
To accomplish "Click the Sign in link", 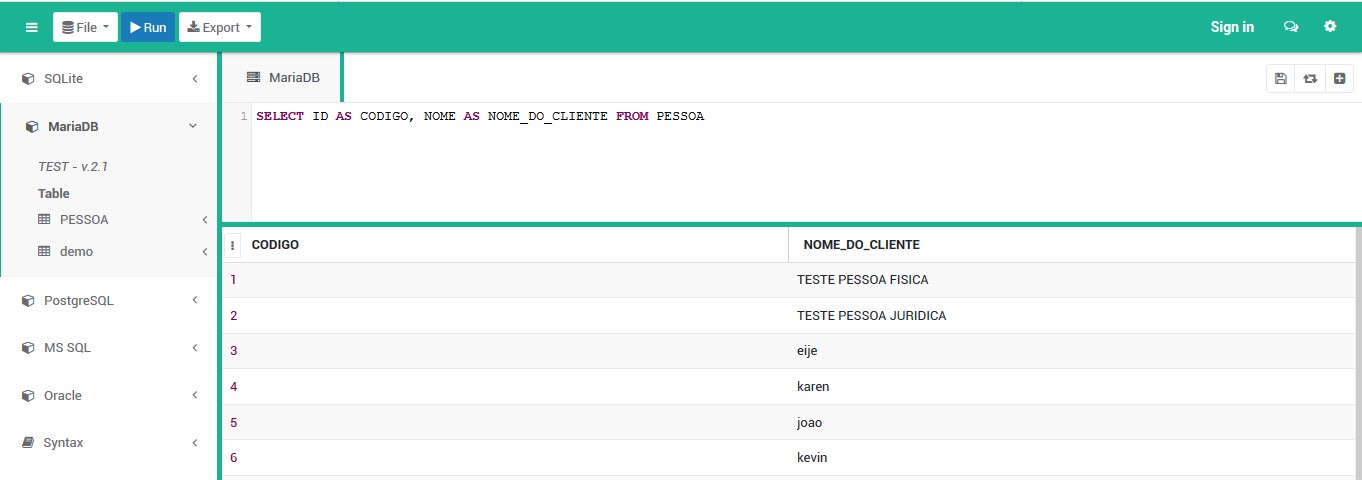I will pyautogui.click(x=1232, y=27).
